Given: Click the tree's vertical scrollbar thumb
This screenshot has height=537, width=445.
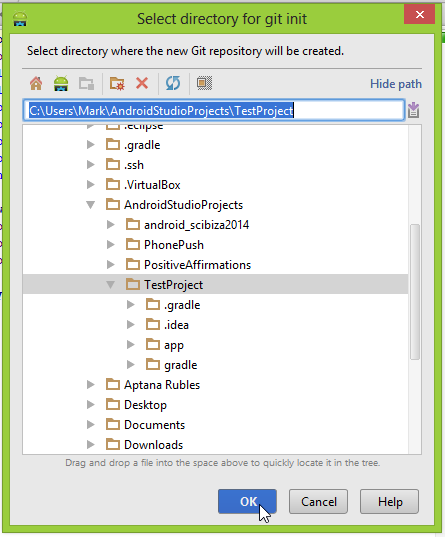Looking at the screenshot, I should click(415, 292).
